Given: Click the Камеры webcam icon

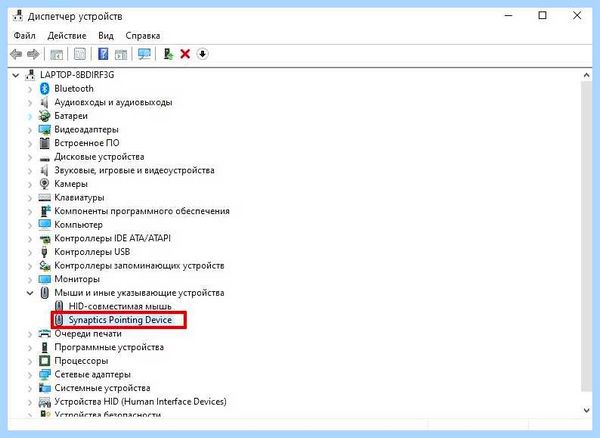Looking at the screenshot, I should [44, 184].
